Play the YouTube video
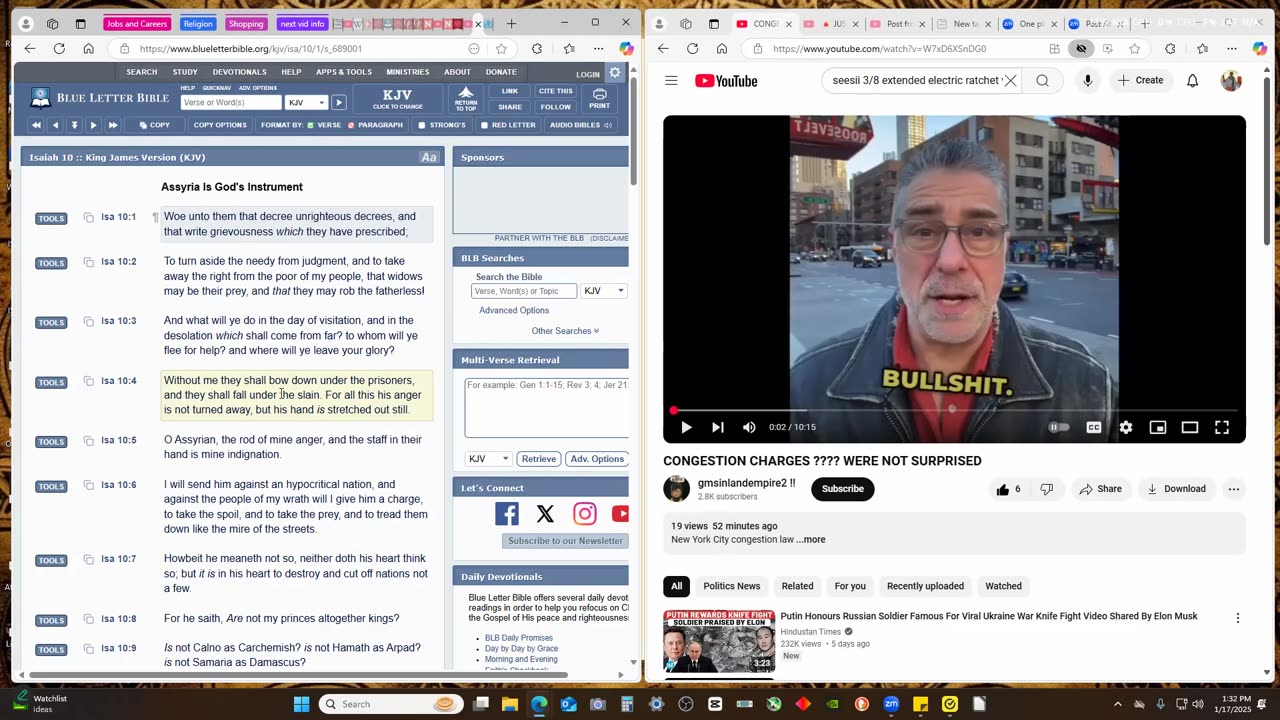 coord(686,427)
